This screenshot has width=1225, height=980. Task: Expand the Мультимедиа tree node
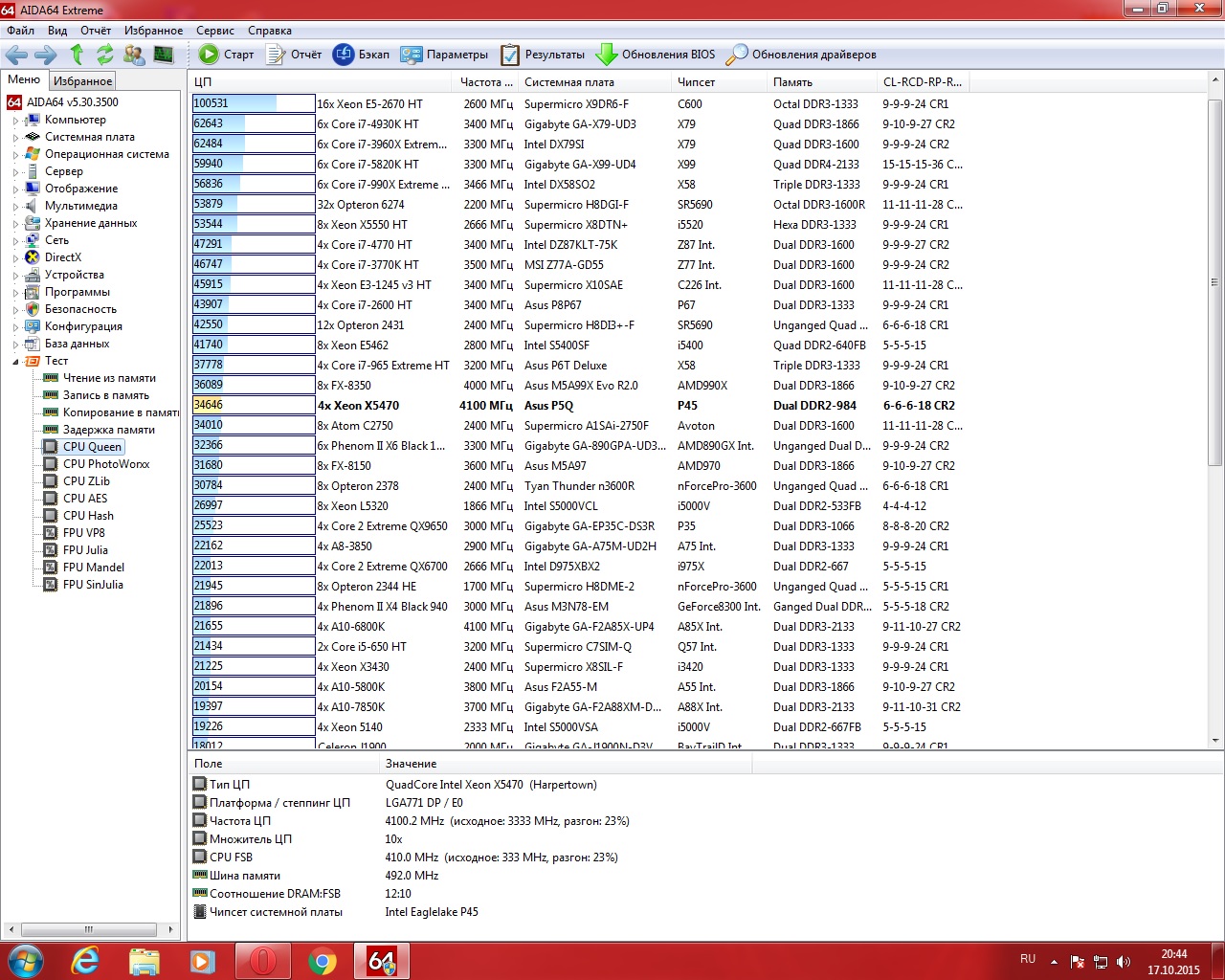[x=16, y=207]
